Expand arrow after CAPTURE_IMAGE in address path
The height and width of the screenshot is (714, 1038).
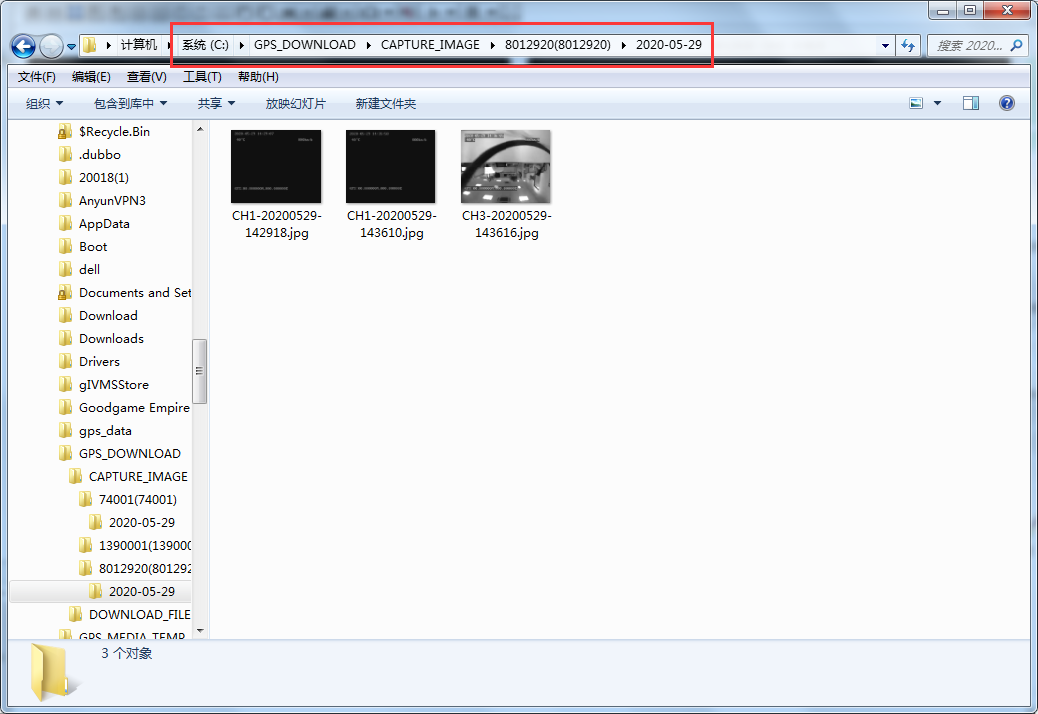pos(493,45)
